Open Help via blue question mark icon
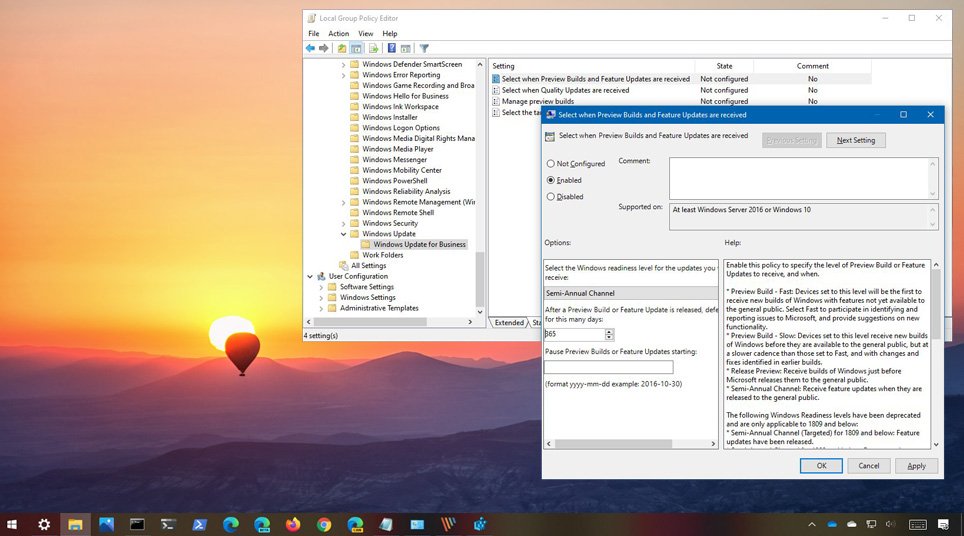Viewport: 964px width, 536px height. point(392,48)
